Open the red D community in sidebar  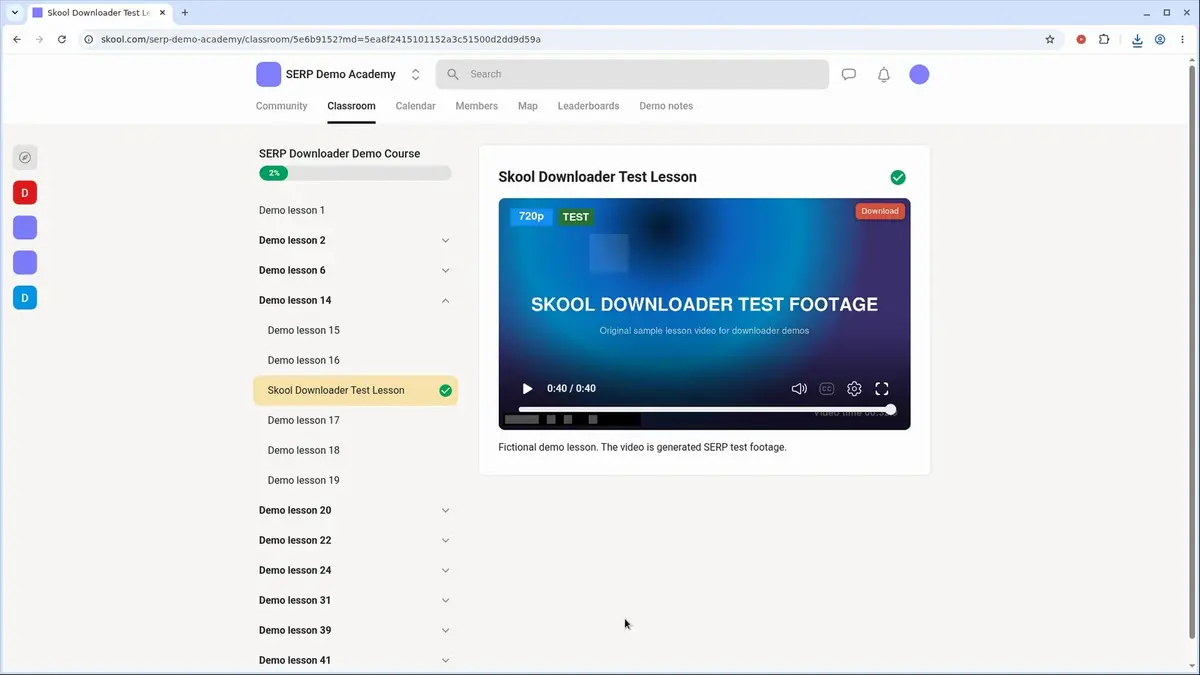coord(25,192)
